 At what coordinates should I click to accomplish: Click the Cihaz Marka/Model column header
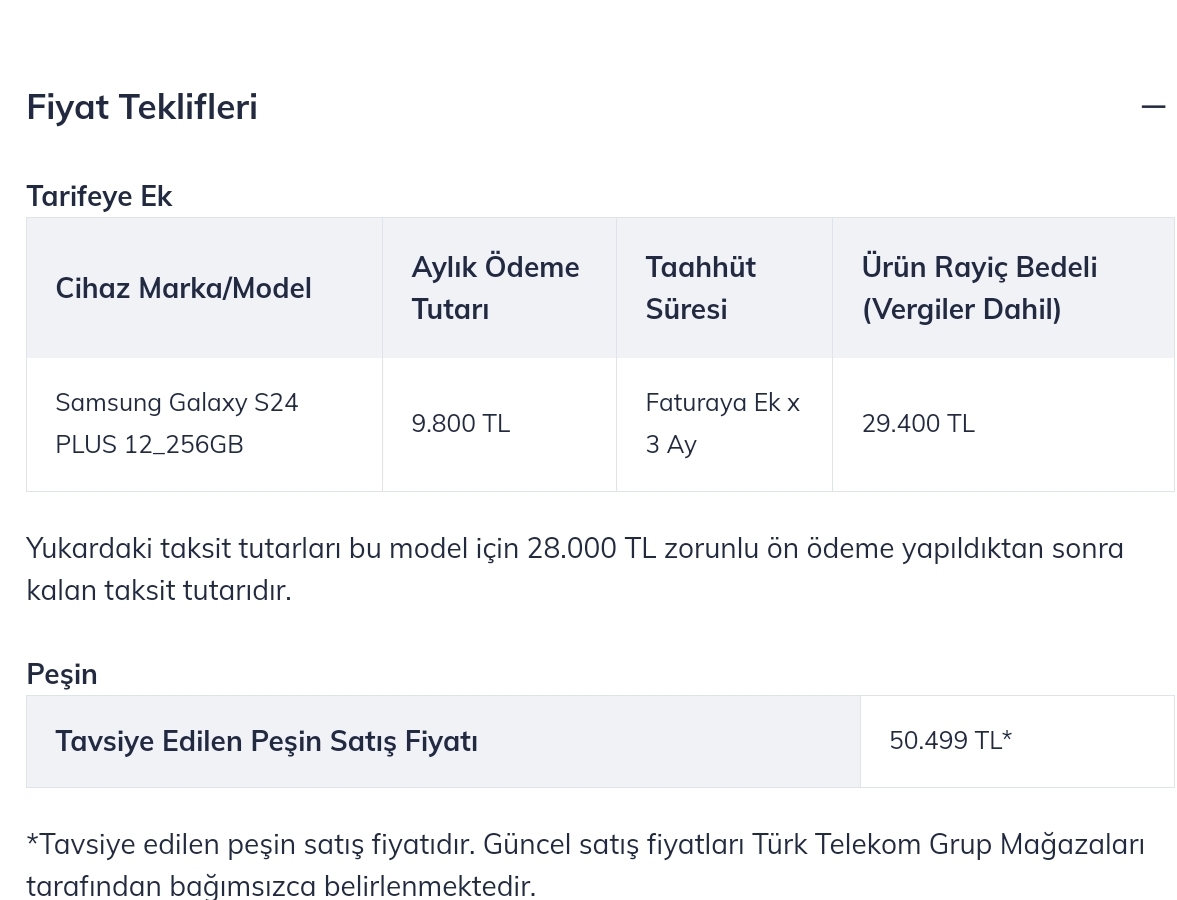point(183,289)
